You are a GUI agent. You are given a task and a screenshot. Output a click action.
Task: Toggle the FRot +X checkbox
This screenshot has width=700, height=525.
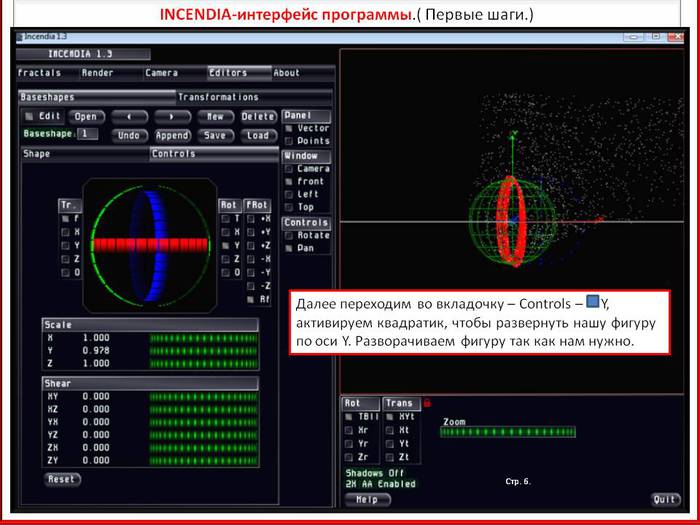[251, 219]
